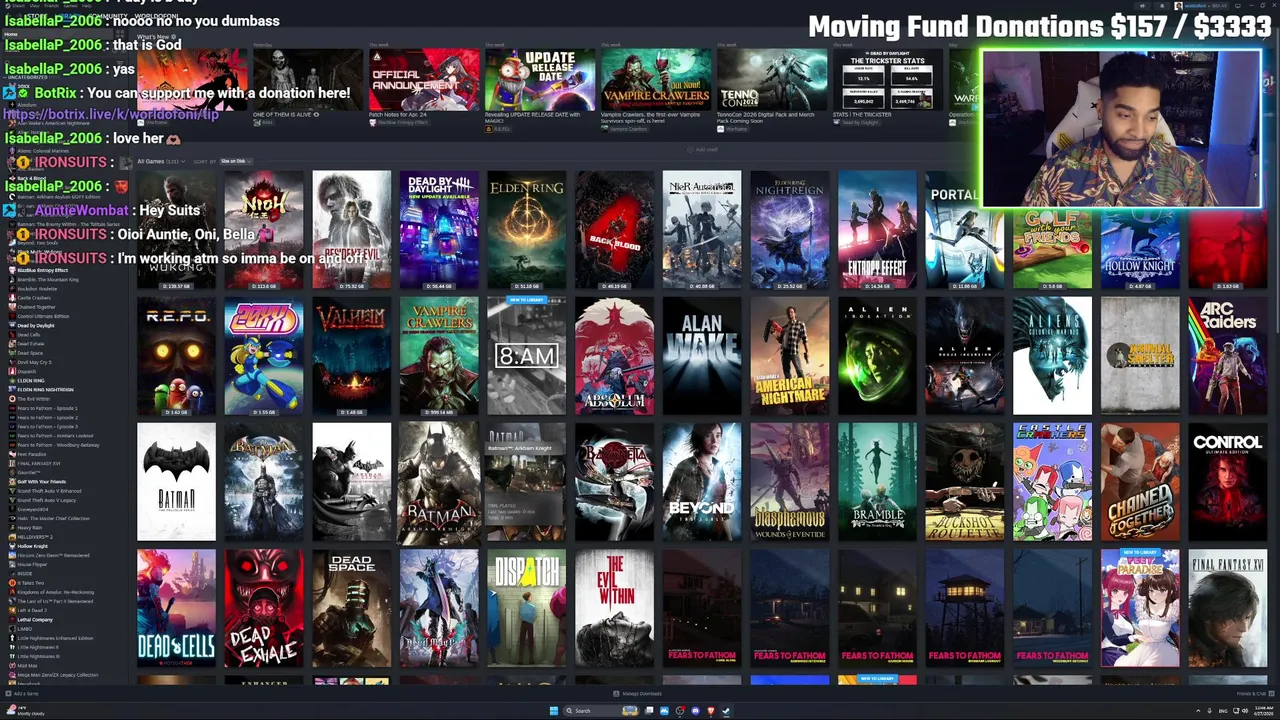Select the Entropy Effect cover
The image size is (1280, 720).
(x=877, y=230)
